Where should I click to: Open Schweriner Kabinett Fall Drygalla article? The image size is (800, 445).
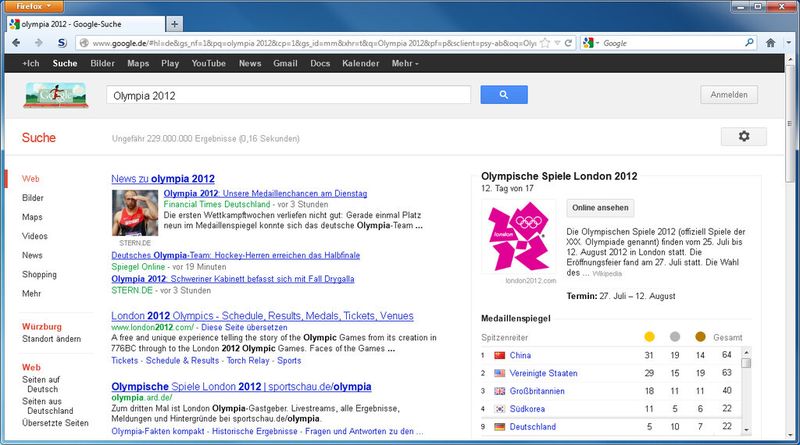click(x=233, y=279)
